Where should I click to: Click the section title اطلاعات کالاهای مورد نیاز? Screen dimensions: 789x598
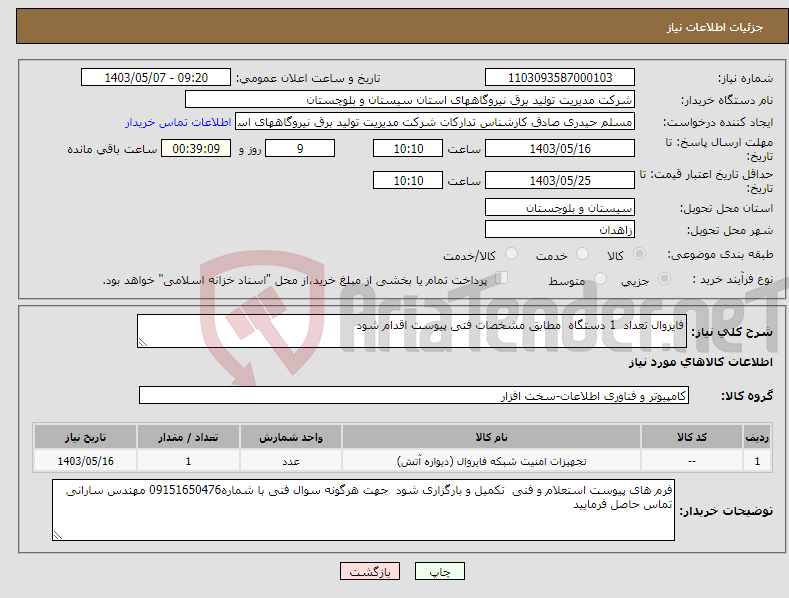pyautogui.click(x=700, y=362)
